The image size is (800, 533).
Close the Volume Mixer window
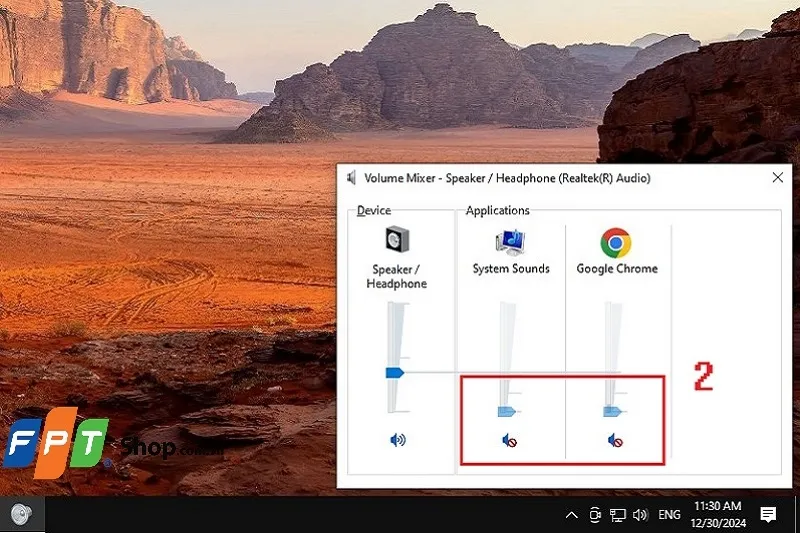point(778,178)
